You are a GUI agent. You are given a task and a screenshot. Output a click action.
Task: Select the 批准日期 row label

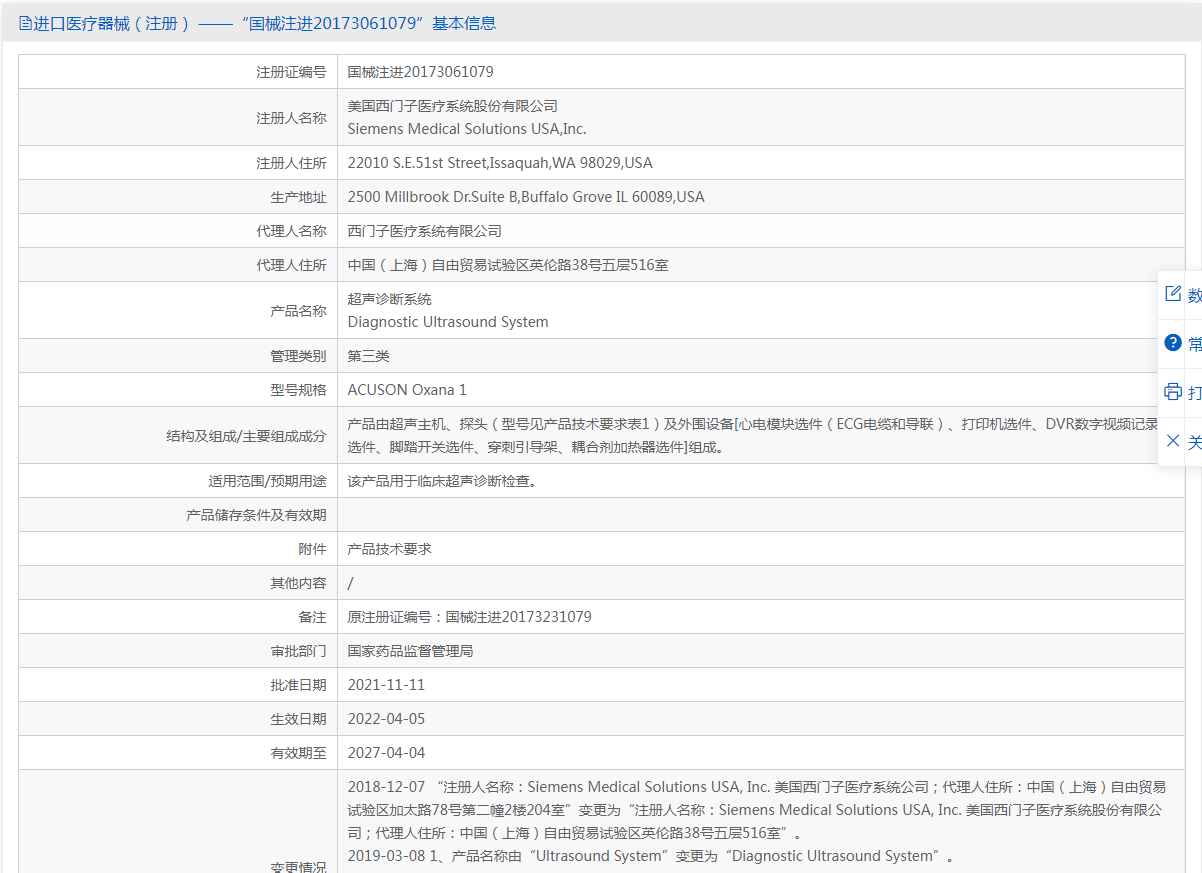[x=298, y=685]
